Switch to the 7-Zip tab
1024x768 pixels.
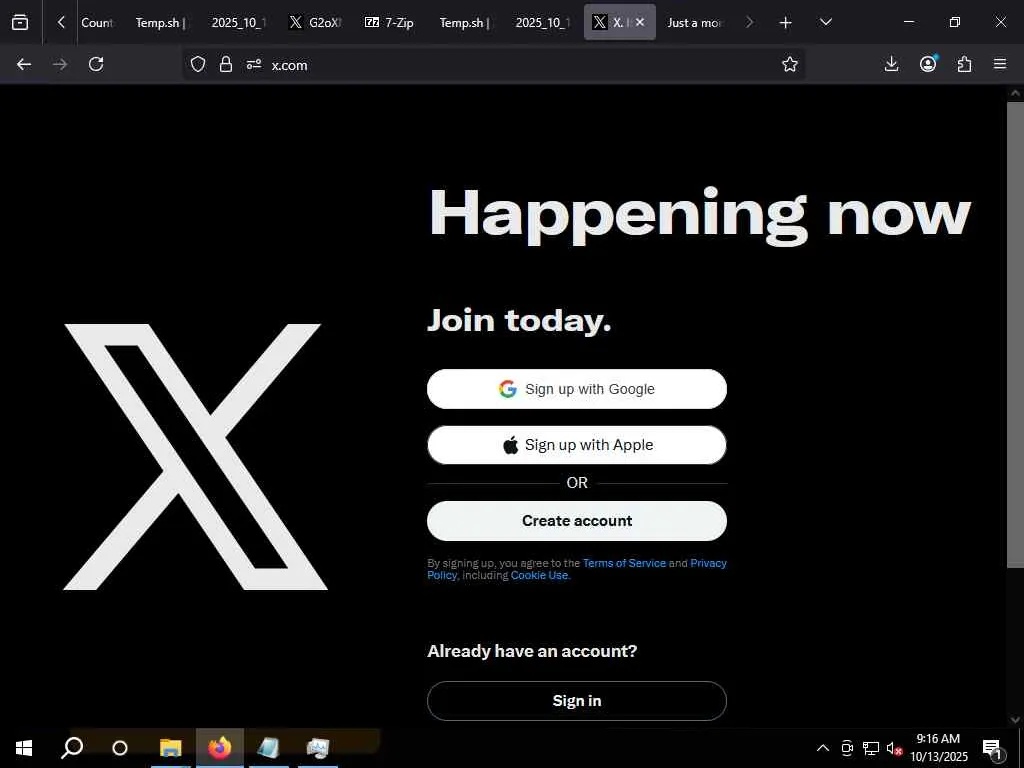[391, 23]
